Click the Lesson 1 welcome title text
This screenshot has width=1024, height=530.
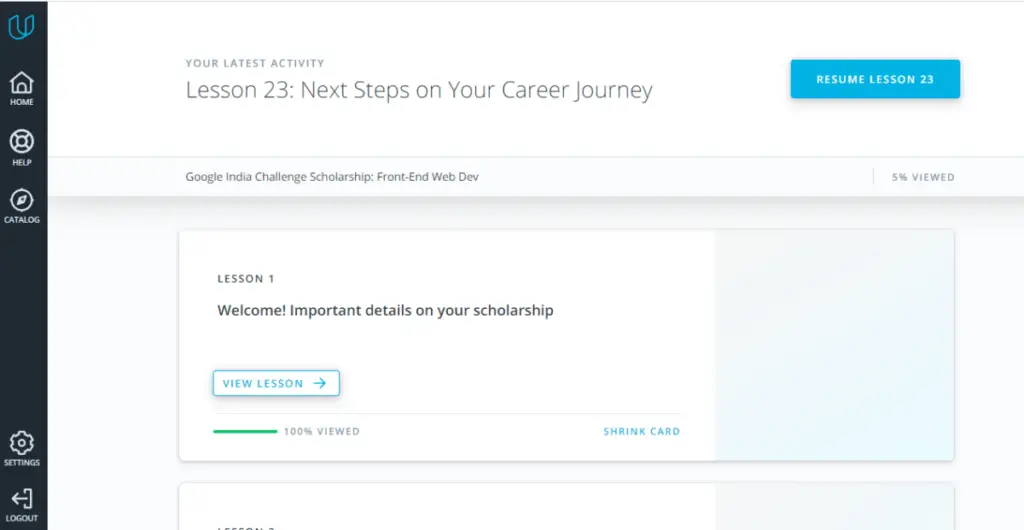[385, 311]
